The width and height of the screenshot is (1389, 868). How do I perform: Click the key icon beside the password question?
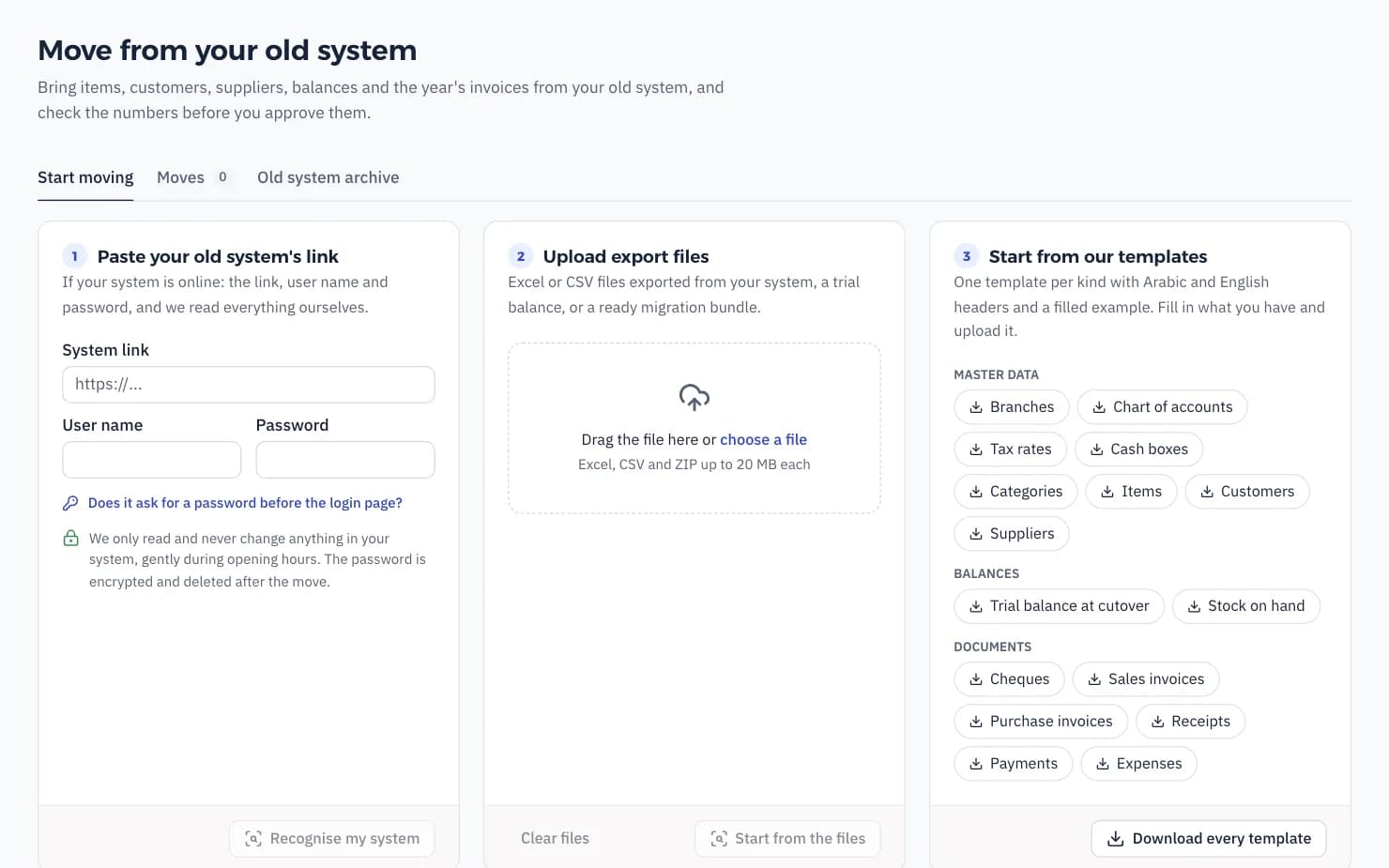70,503
